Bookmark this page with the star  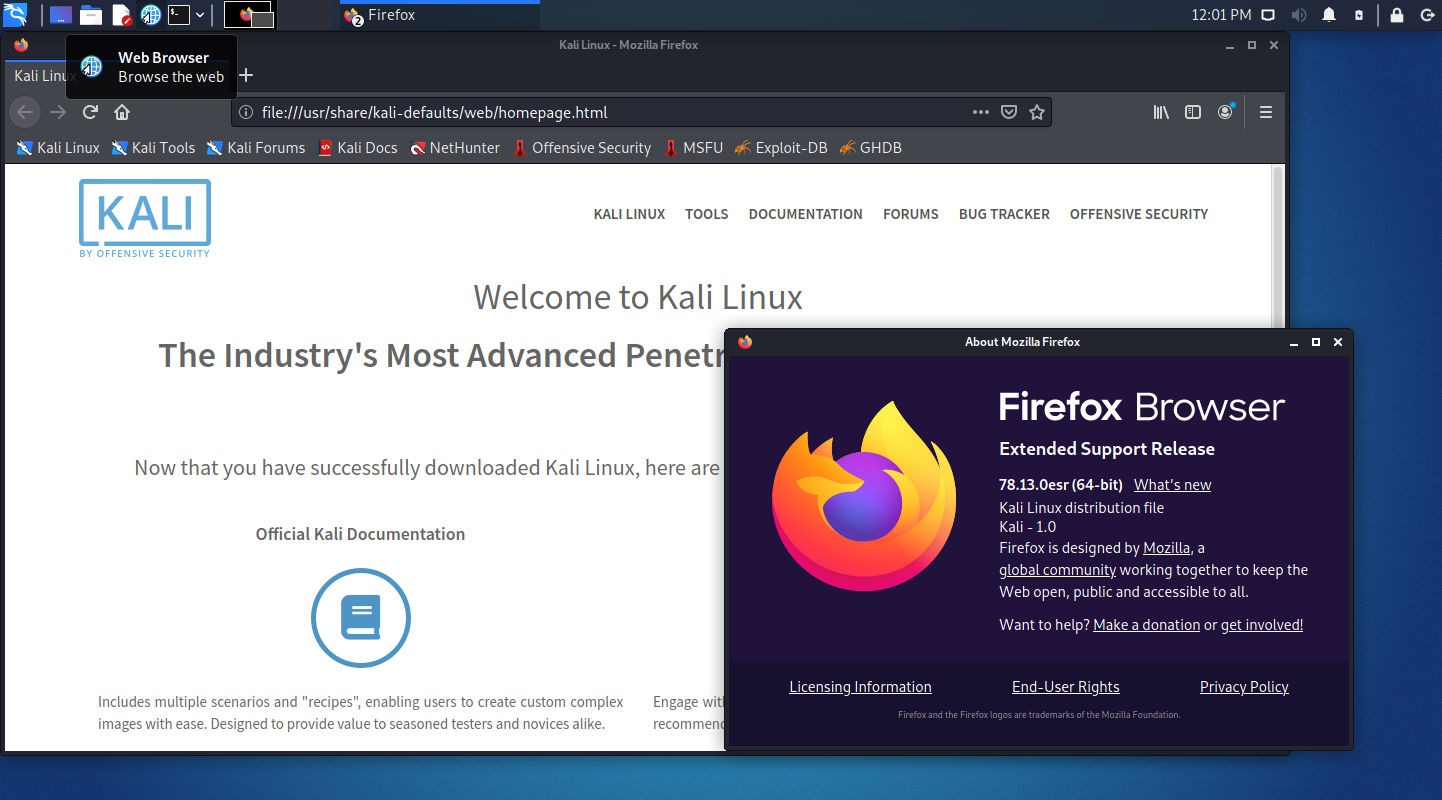1037,112
